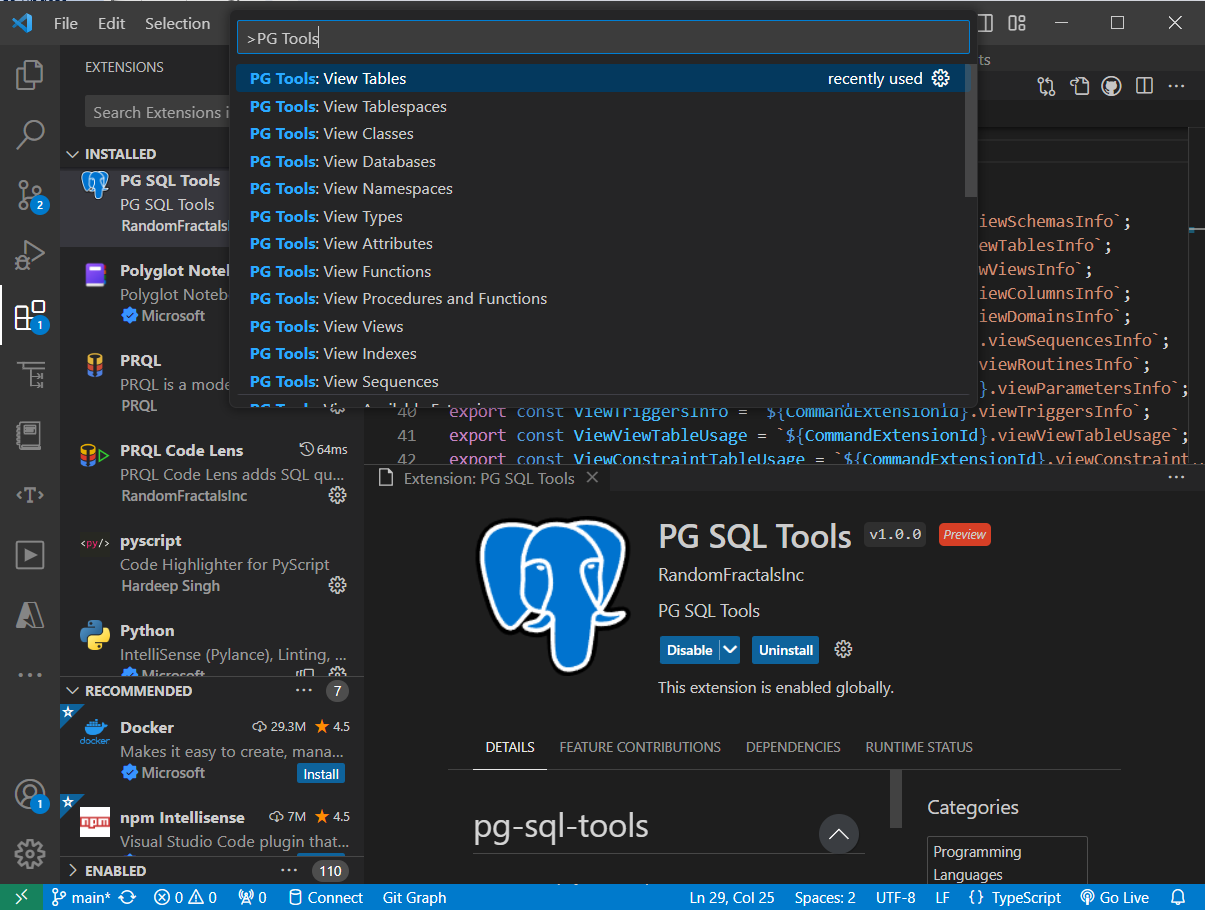Image resolution: width=1205 pixels, height=910 pixels.
Task: Open gear next to Uninstall button
Action: tap(843, 649)
